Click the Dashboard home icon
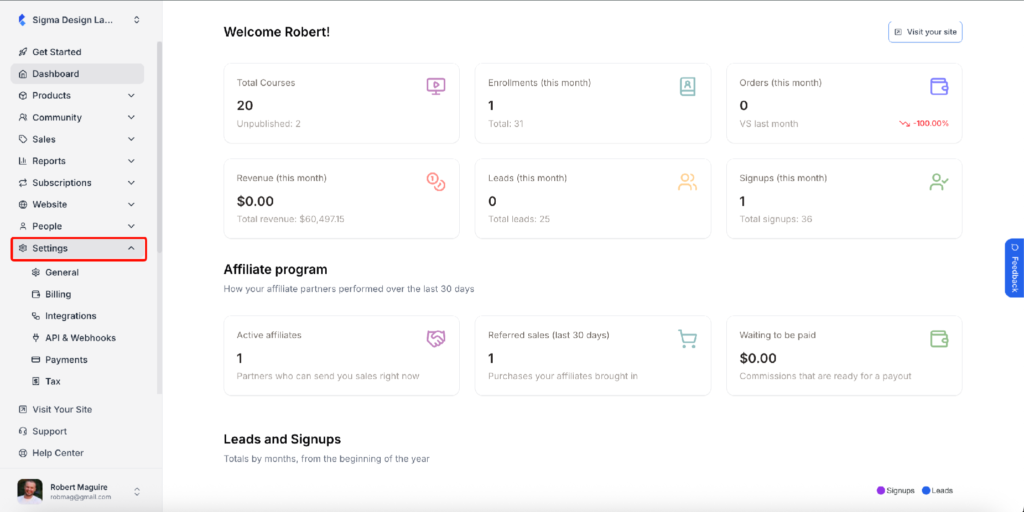The width and height of the screenshot is (1024, 512). point(24,74)
